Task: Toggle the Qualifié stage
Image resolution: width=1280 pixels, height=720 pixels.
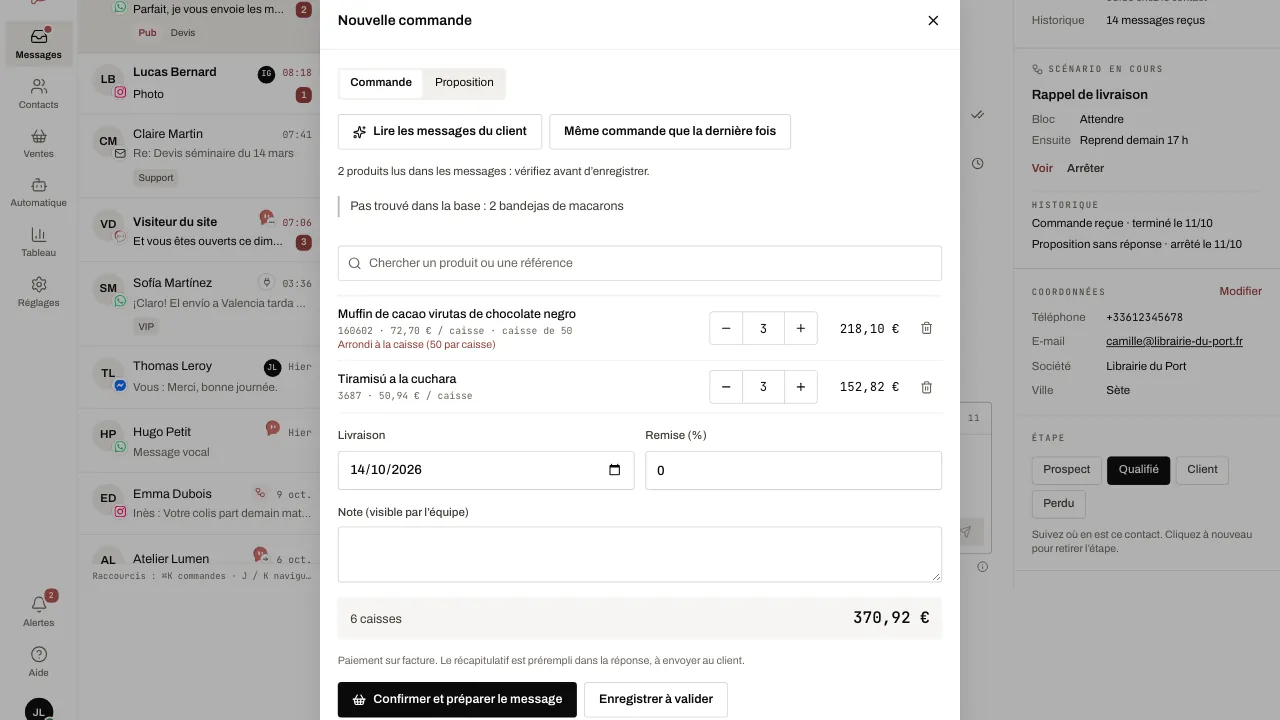Action: click(x=1138, y=470)
